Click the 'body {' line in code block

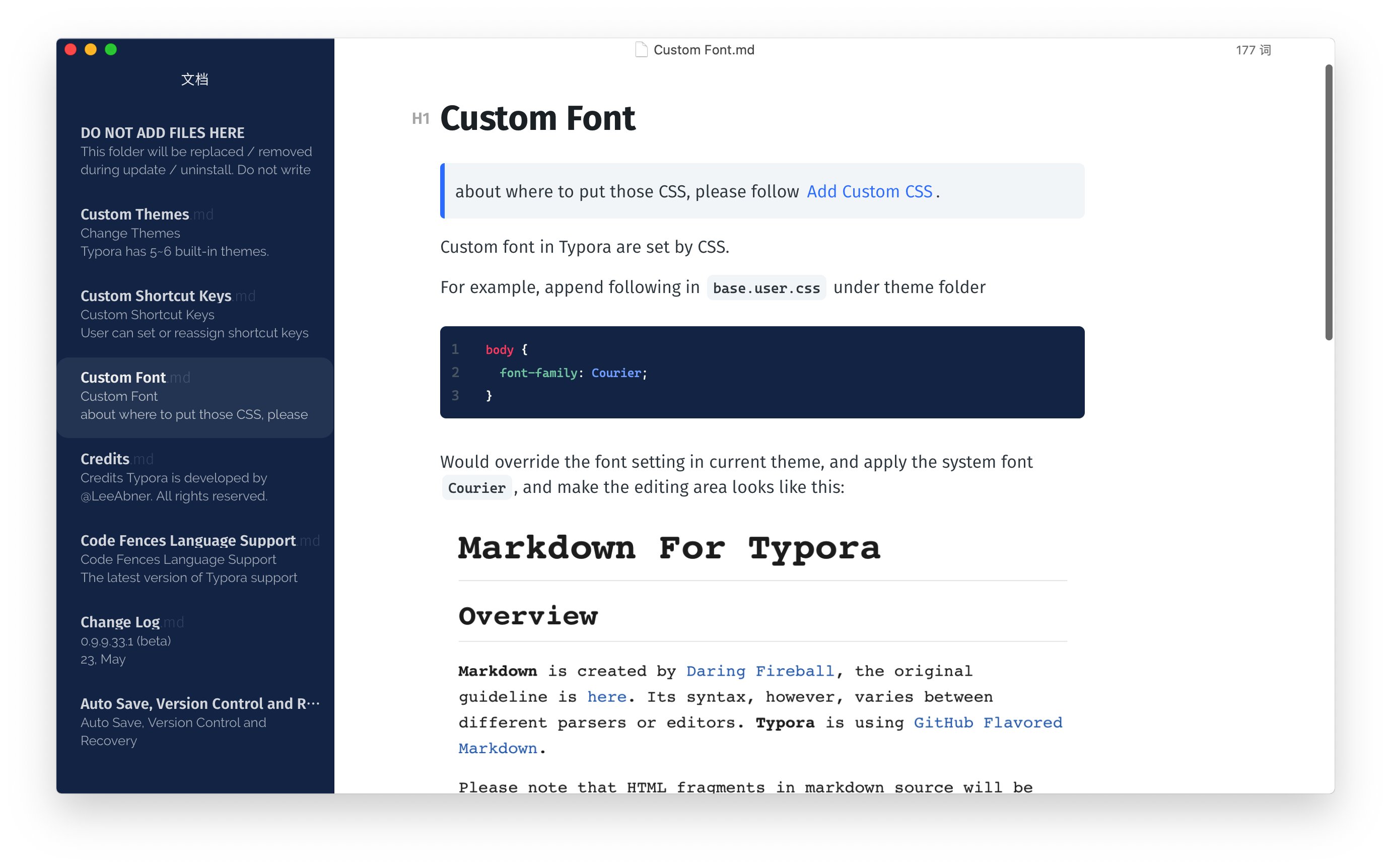pos(506,349)
